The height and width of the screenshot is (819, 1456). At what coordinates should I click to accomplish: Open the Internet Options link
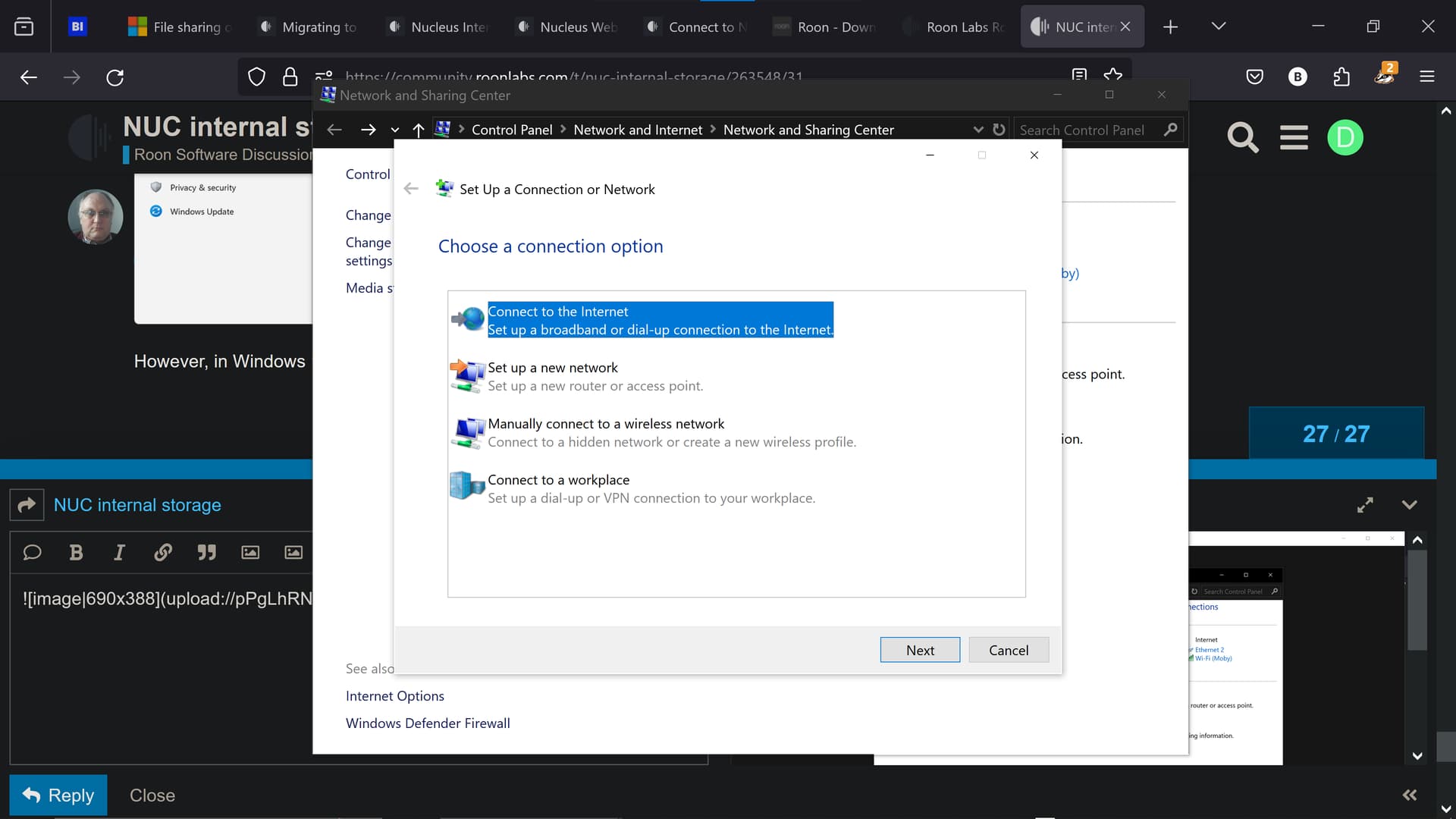(394, 696)
